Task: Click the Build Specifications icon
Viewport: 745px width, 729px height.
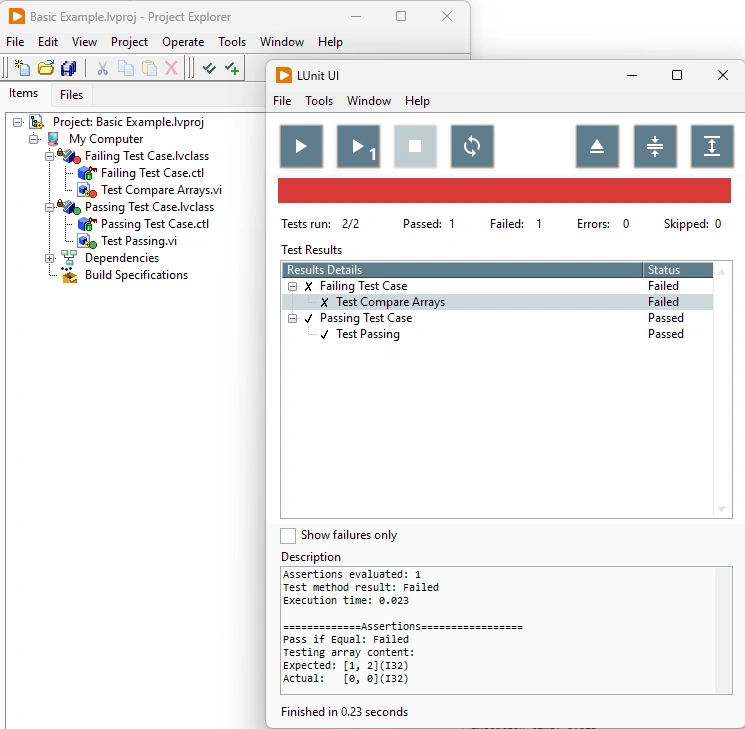Action: tap(69, 275)
